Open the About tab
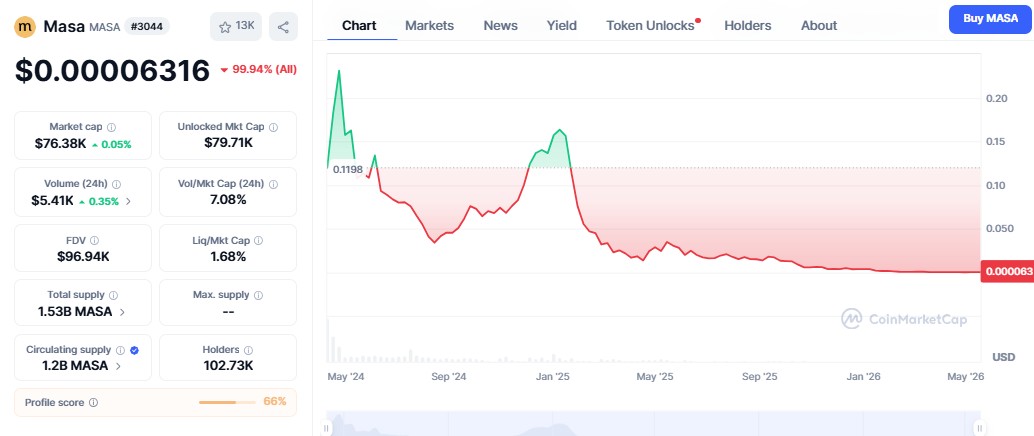Image resolution: width=1034 pixels, height=436 pixels. [x=819, y=26]
